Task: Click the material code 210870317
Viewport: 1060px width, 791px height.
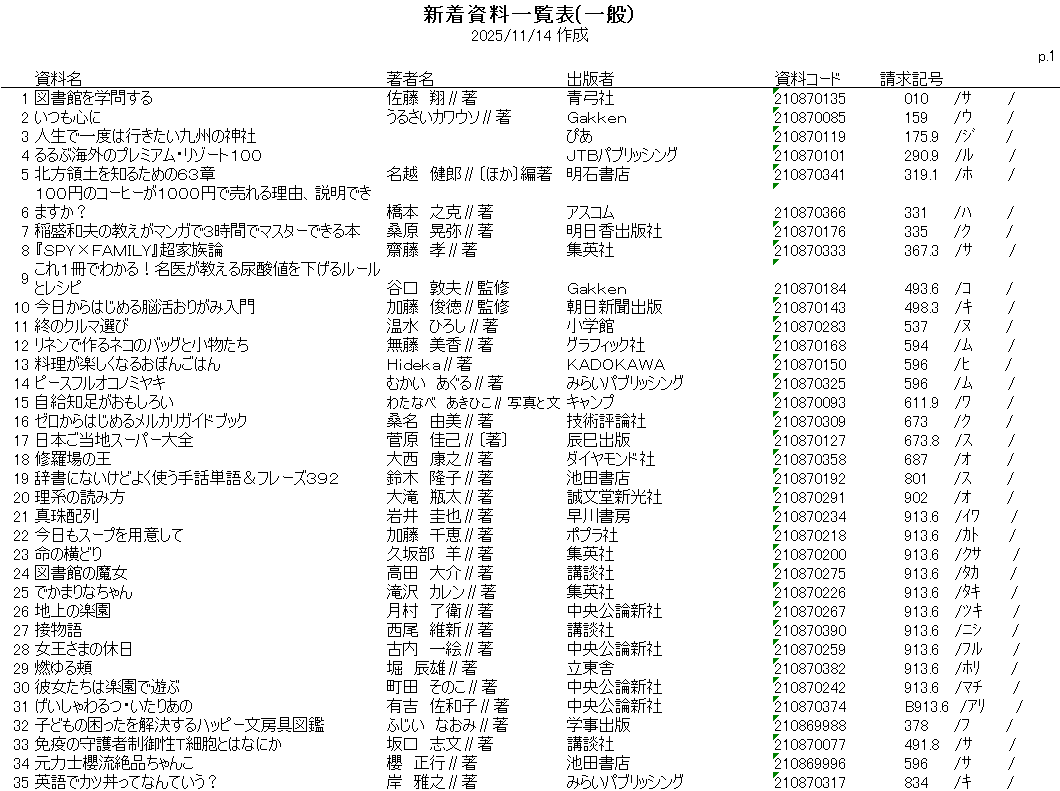Action: click(x=810, y=782)
